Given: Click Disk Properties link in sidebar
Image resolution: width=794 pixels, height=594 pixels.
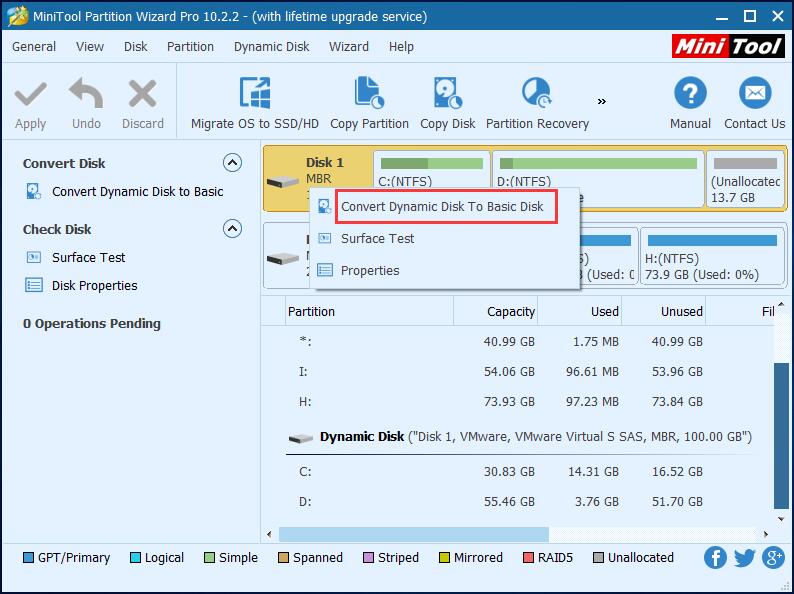Looking at the screenshot, I should pos(95,286).
